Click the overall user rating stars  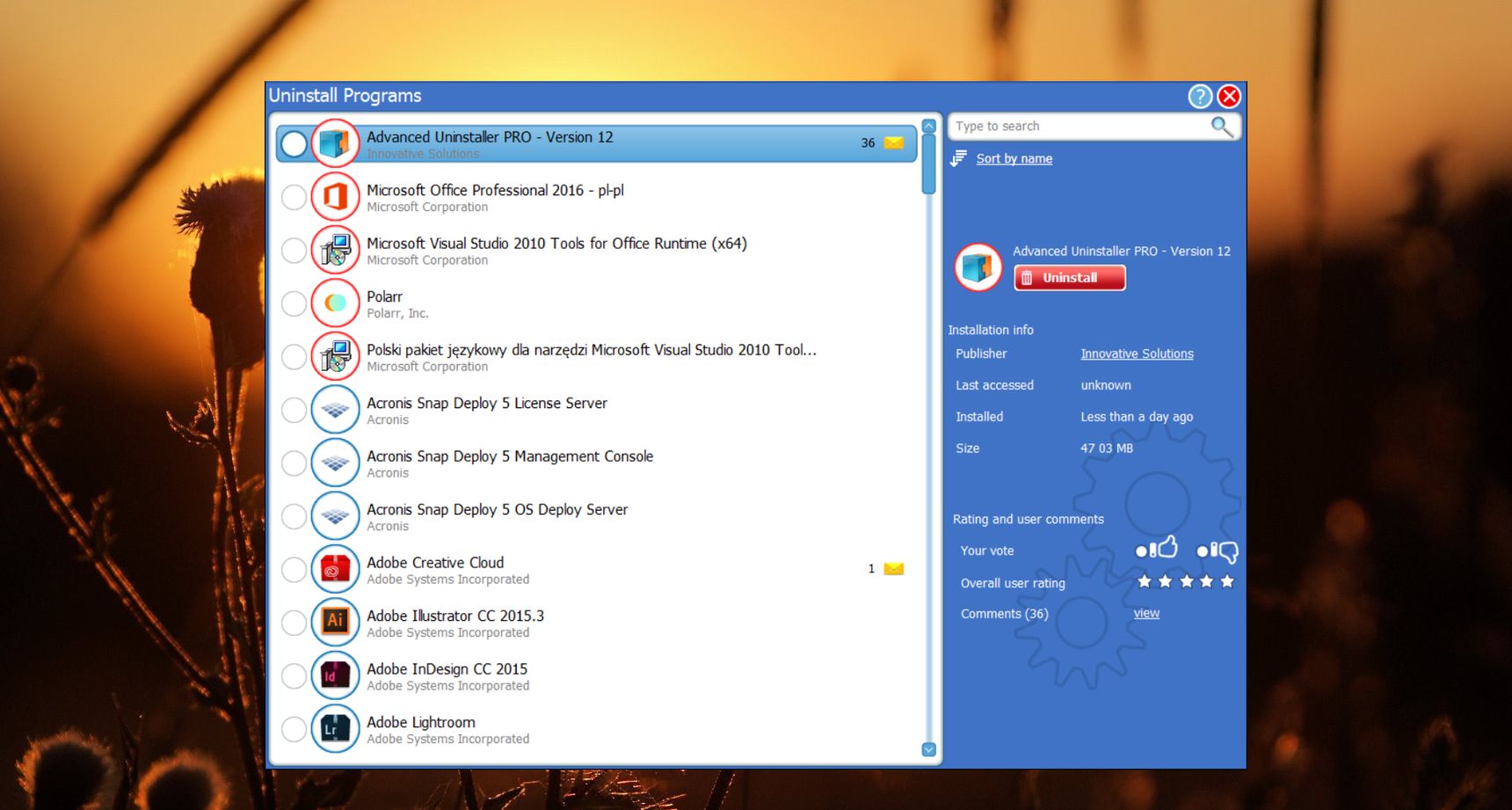[1186, 581]
